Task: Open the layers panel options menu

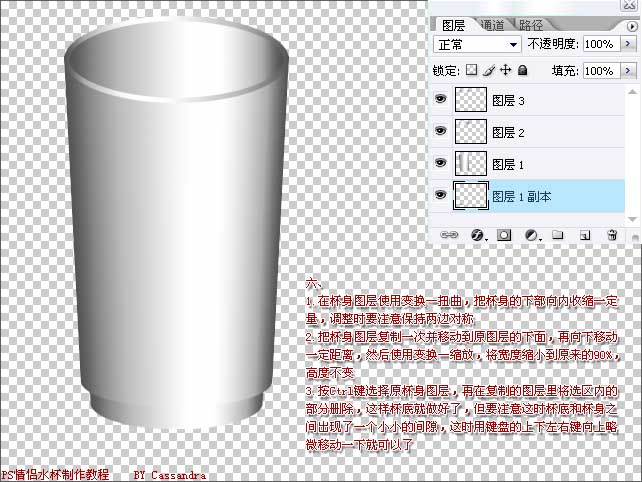Action: [632, 26]
